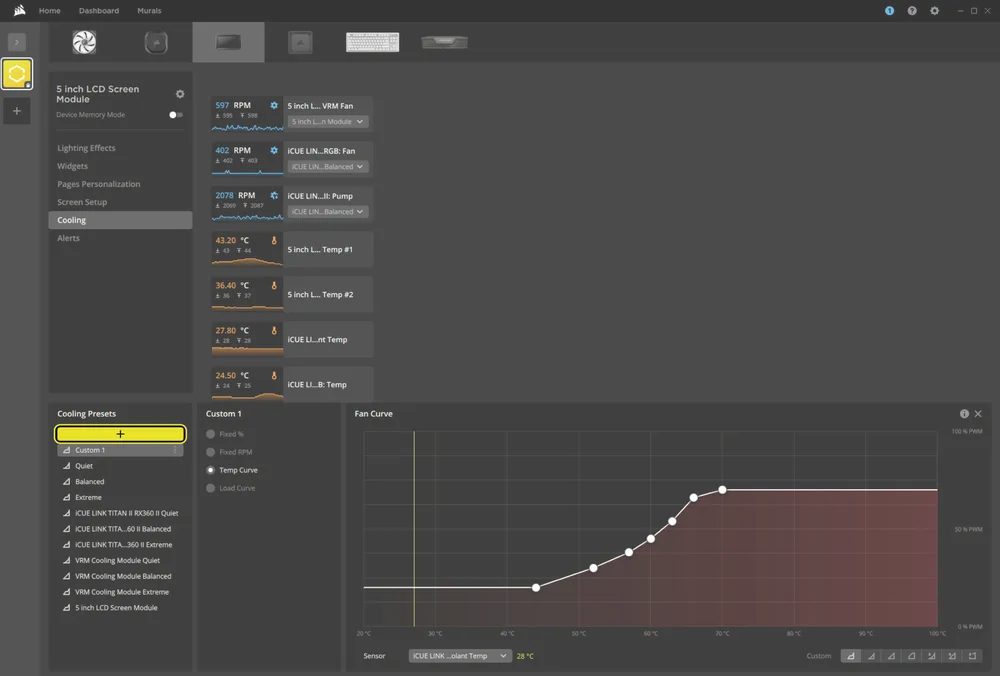Select VRM Cooling Module Extreme preset

tap(120, 592)
